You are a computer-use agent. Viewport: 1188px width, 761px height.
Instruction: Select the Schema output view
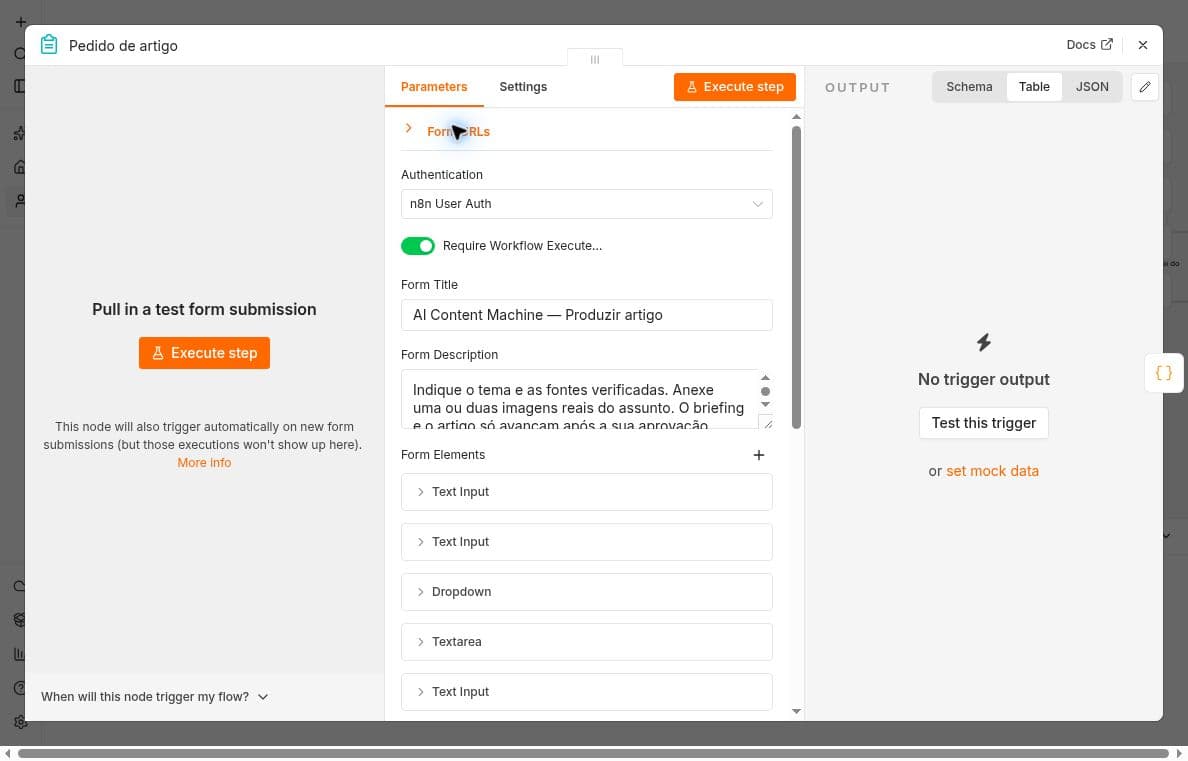point(969,86)
